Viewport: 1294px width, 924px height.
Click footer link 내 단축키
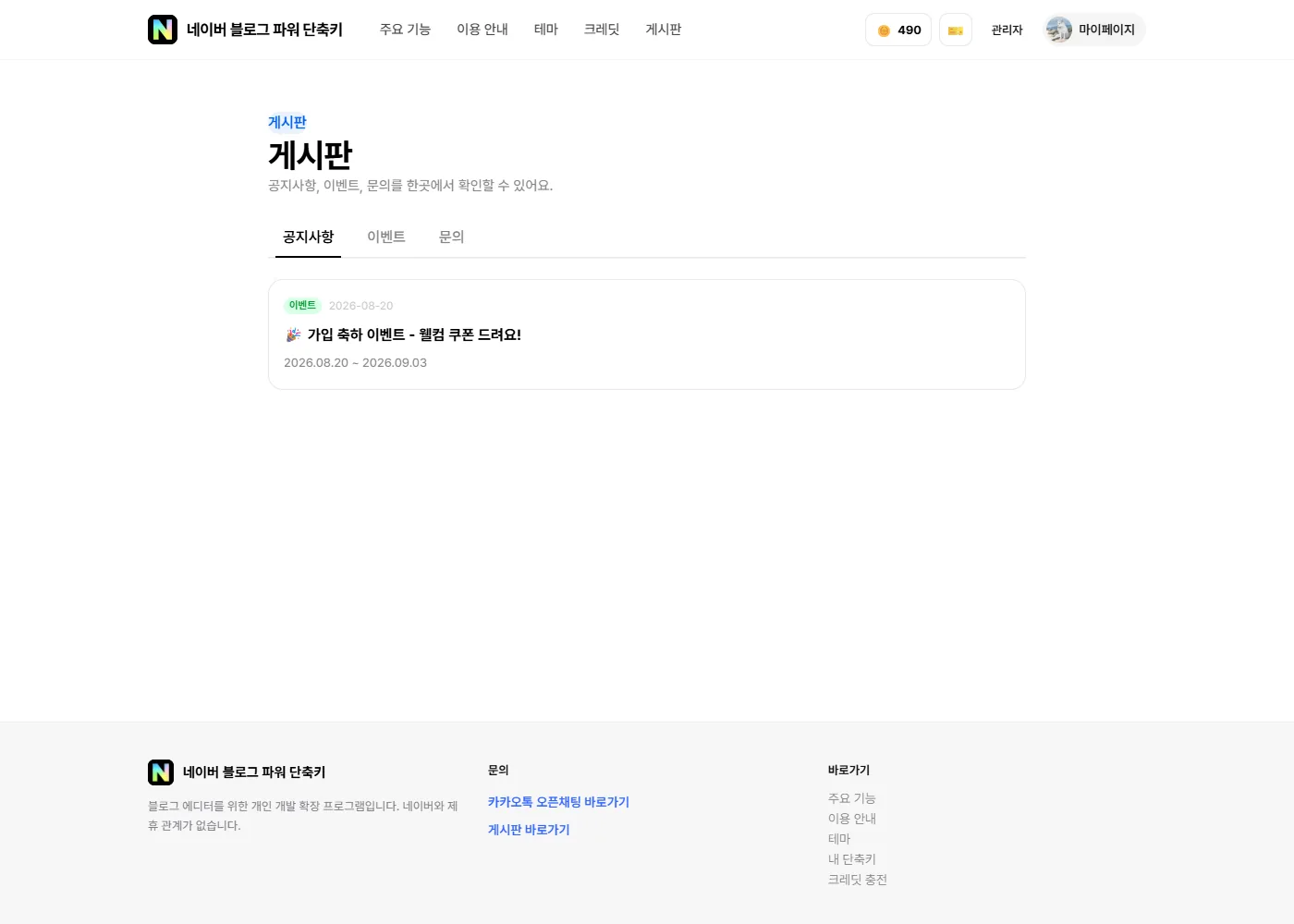pos(851,859)
